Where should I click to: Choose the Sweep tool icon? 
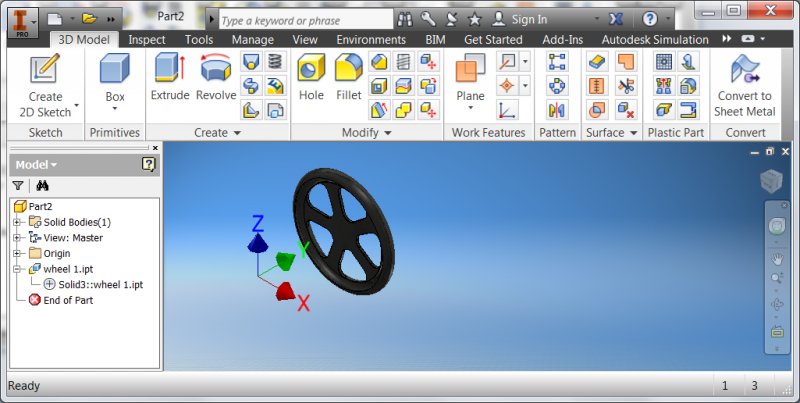tap(251, 86)
